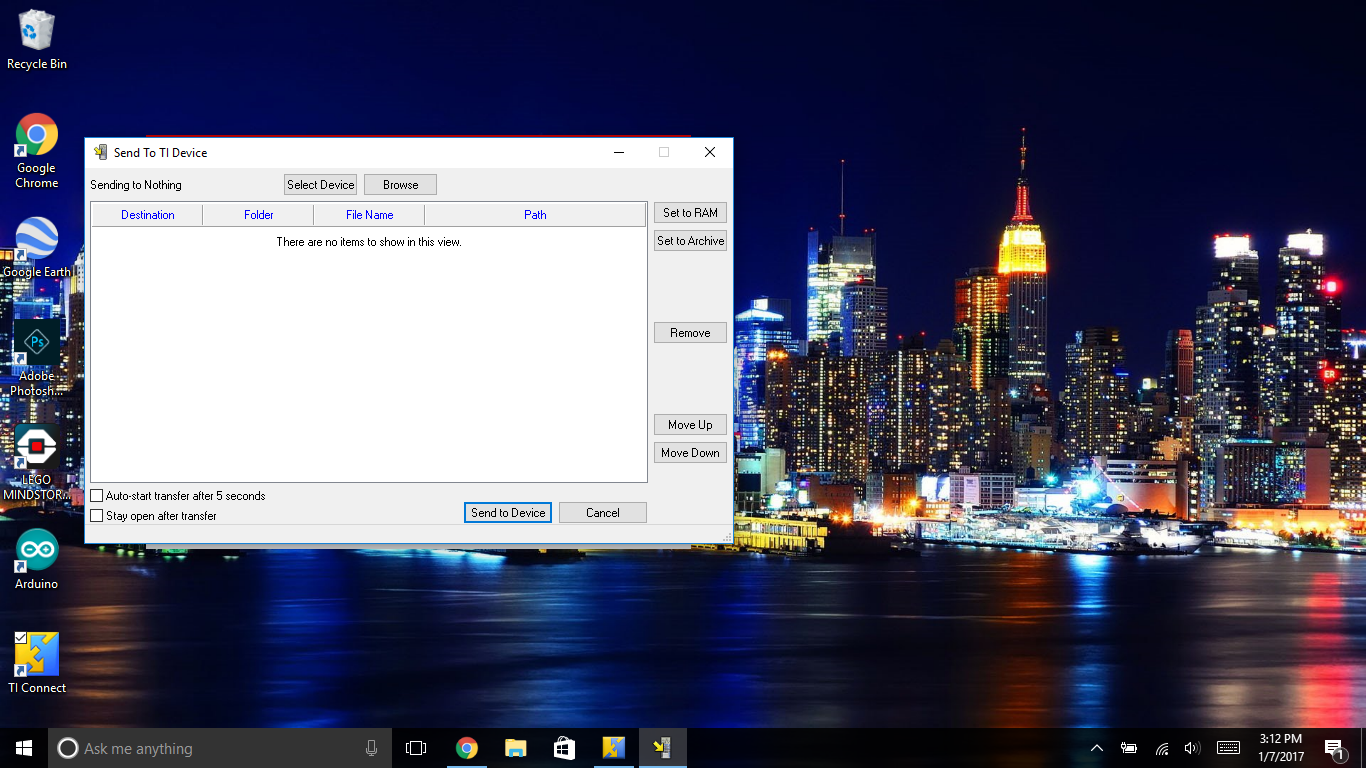The image size is (1366, 768).
Task: Select the Google Chrome desktop shortcut
Action: (37, 151)
